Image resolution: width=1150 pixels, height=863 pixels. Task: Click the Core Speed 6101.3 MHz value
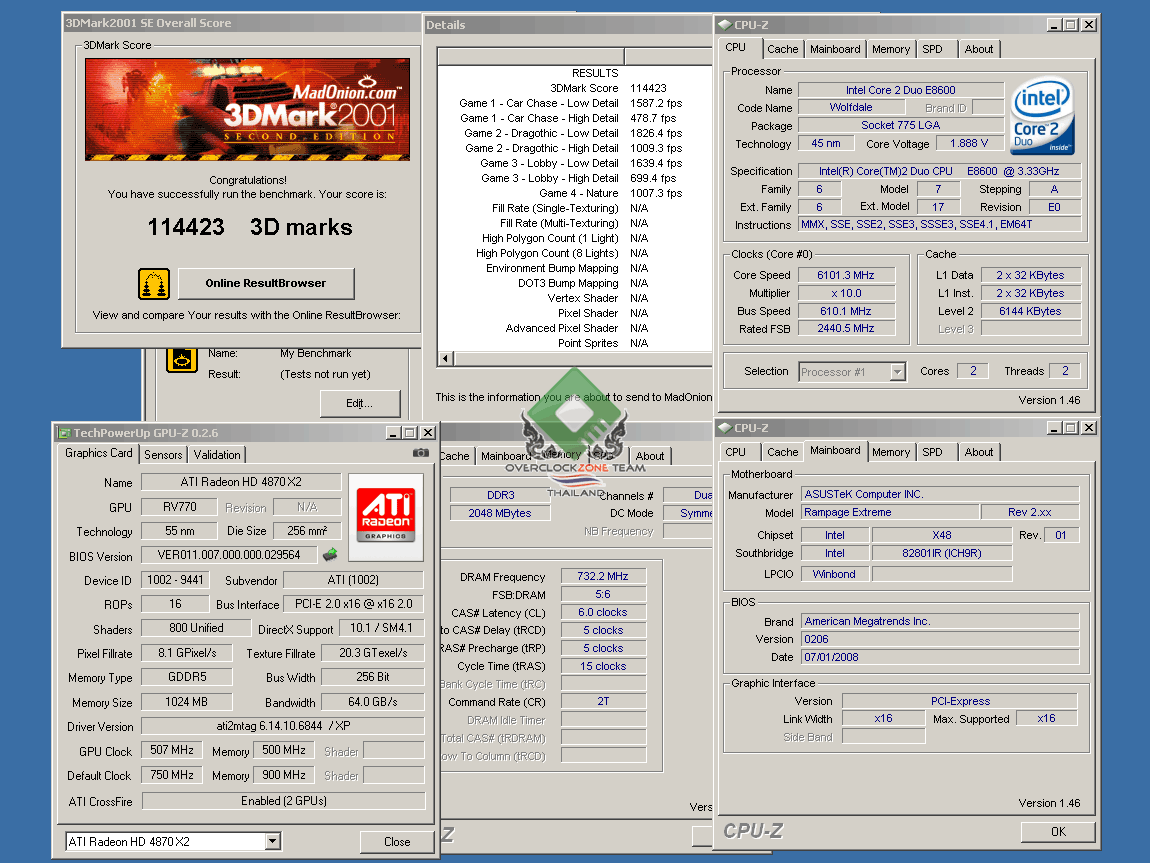click(846, 275)
